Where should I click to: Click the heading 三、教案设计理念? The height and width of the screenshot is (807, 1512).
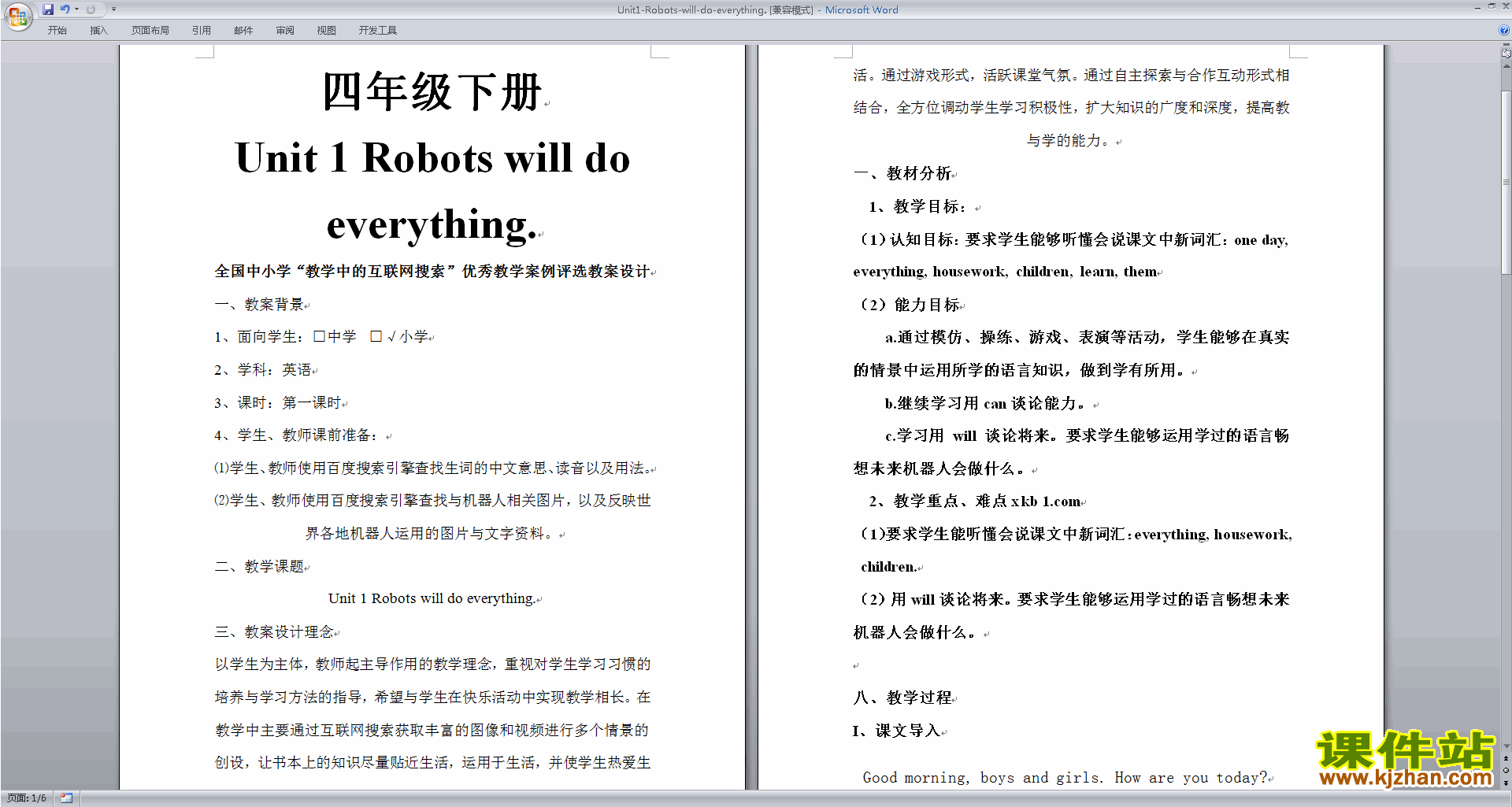point(274,631)
